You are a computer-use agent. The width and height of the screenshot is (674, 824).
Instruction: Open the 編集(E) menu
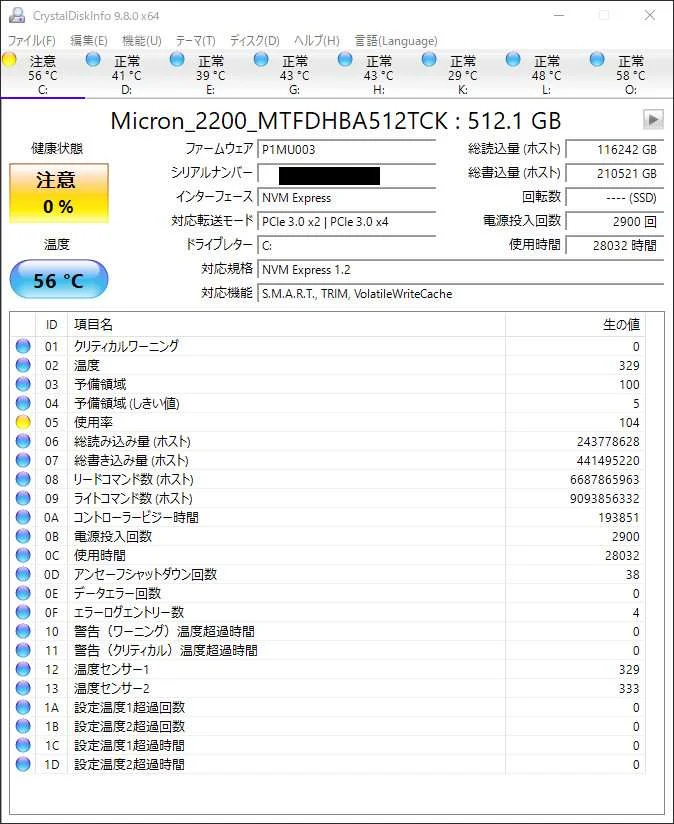point(89,40)
